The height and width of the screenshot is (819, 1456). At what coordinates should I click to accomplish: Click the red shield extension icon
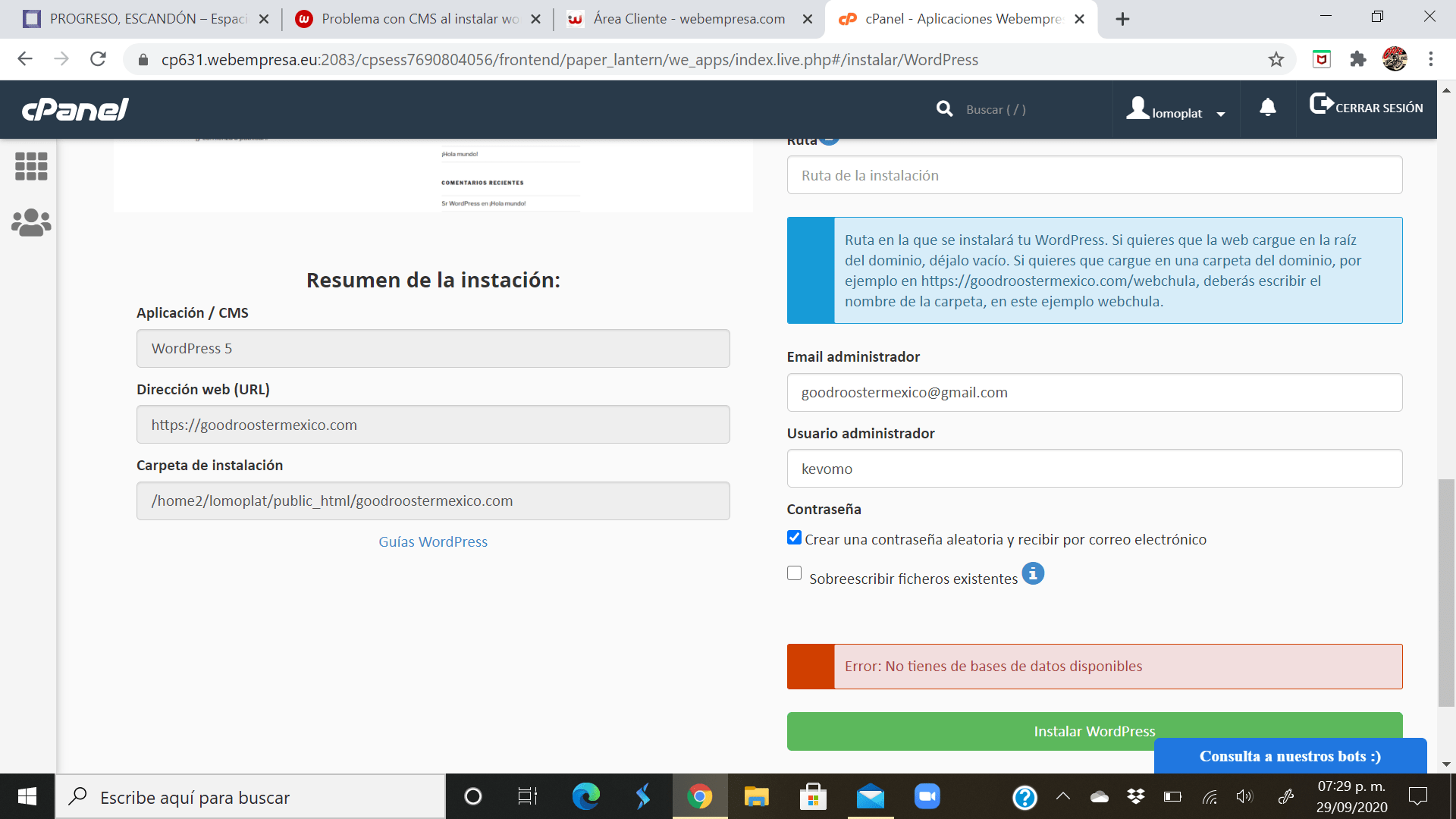(x=1322, y=59)
